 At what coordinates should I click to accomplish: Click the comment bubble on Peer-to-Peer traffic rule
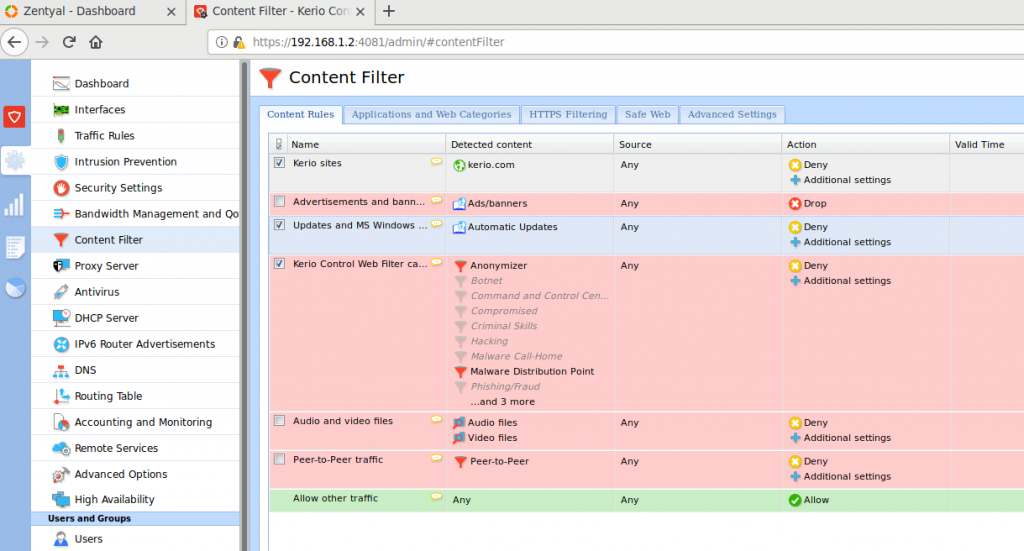coord(436,458)
